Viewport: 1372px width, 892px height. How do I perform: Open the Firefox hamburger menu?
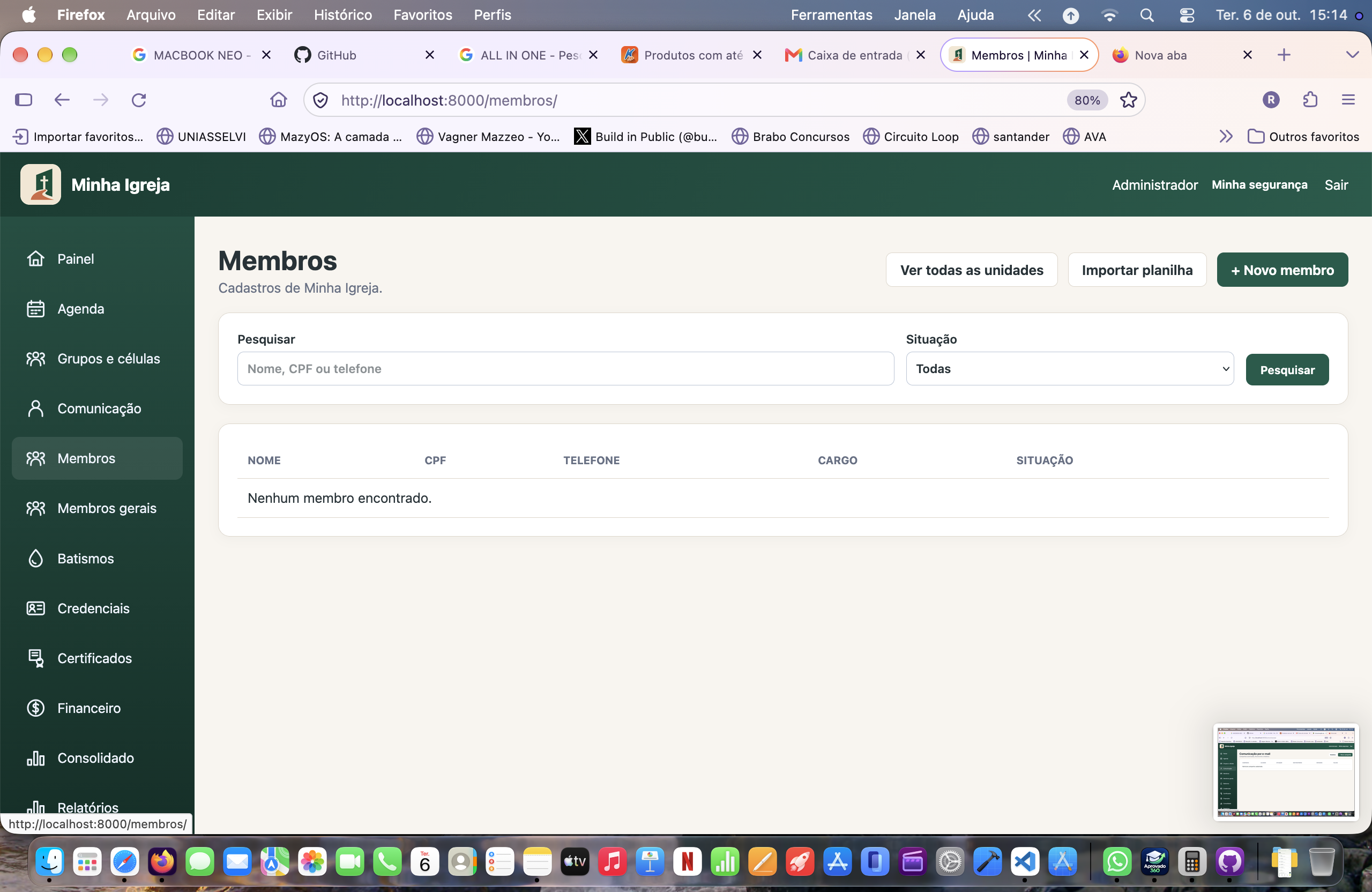1348,100
